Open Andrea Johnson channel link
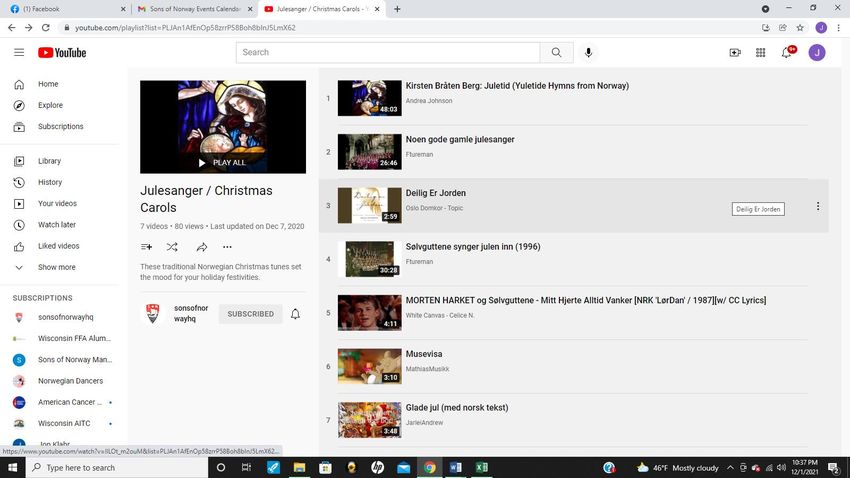This screenshot has width=850, height=478. click(x=429, y=101)
